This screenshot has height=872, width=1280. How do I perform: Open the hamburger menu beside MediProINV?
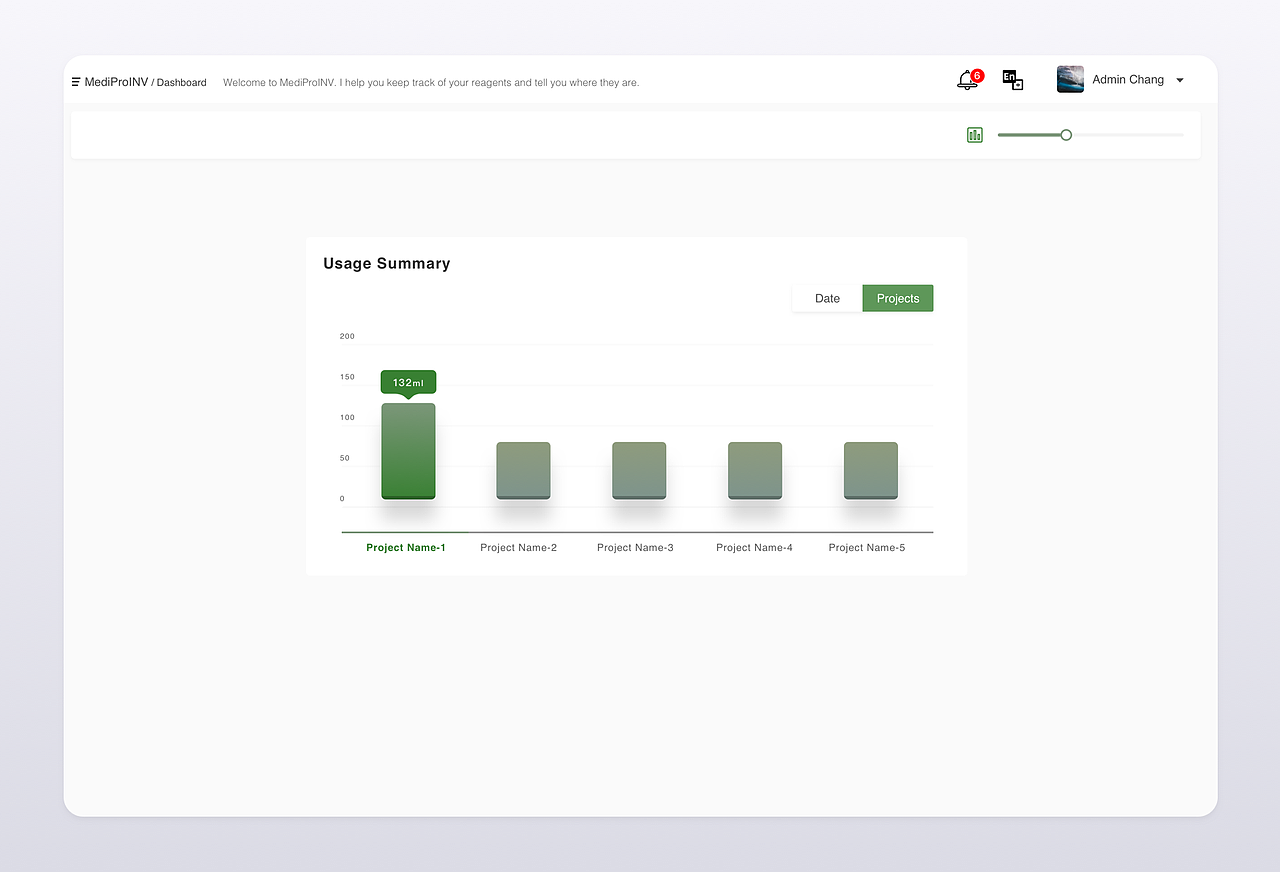point(76,82)
